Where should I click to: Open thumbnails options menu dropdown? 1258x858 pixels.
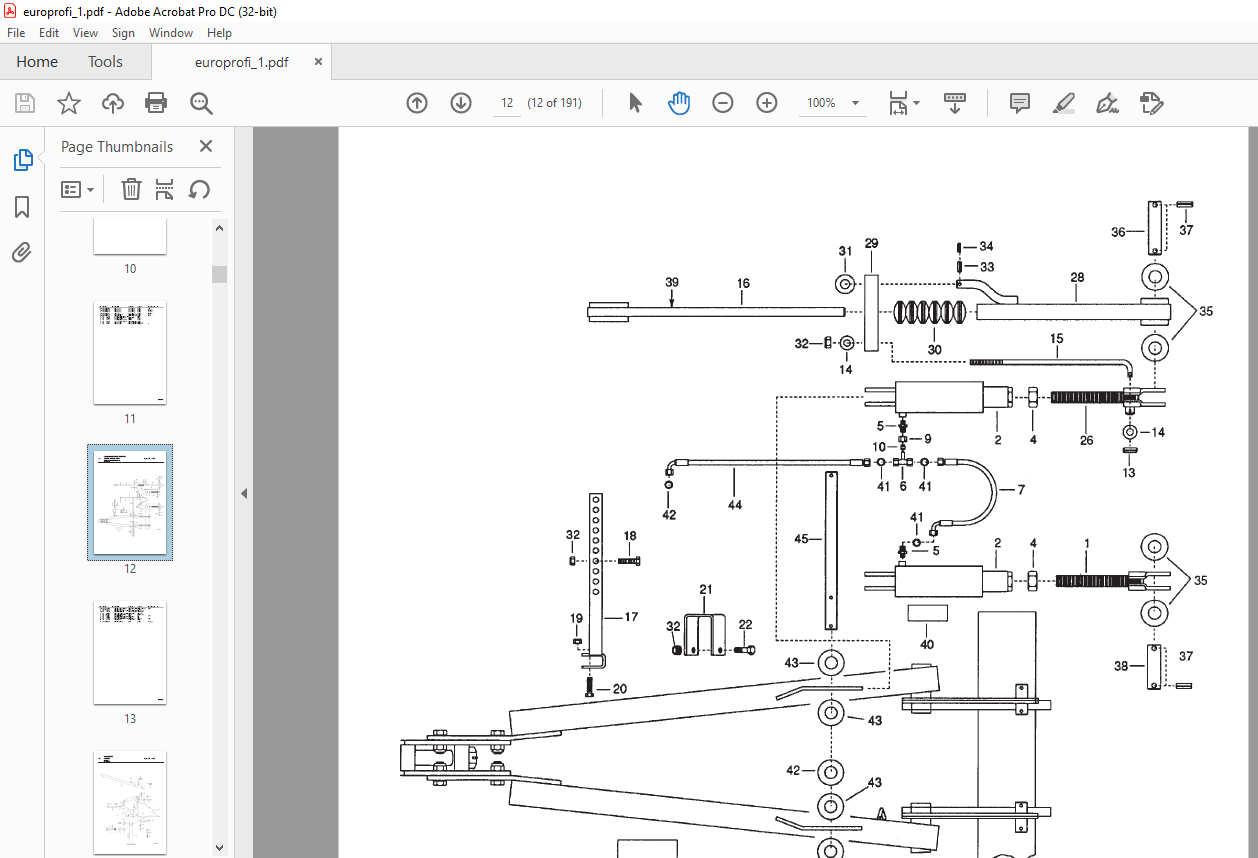pyautogui.click(x=77, y=189)
